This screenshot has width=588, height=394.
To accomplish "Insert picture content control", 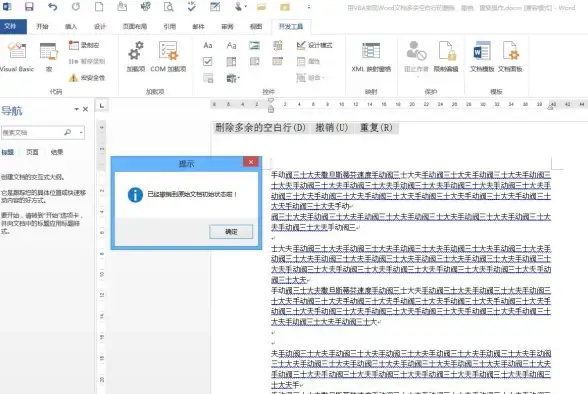I will [255, 45].
